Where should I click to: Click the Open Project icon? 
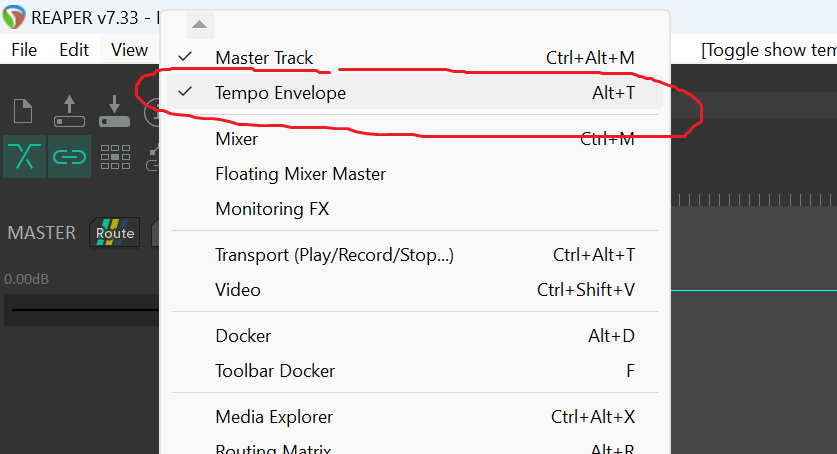(x=69, y=111)
